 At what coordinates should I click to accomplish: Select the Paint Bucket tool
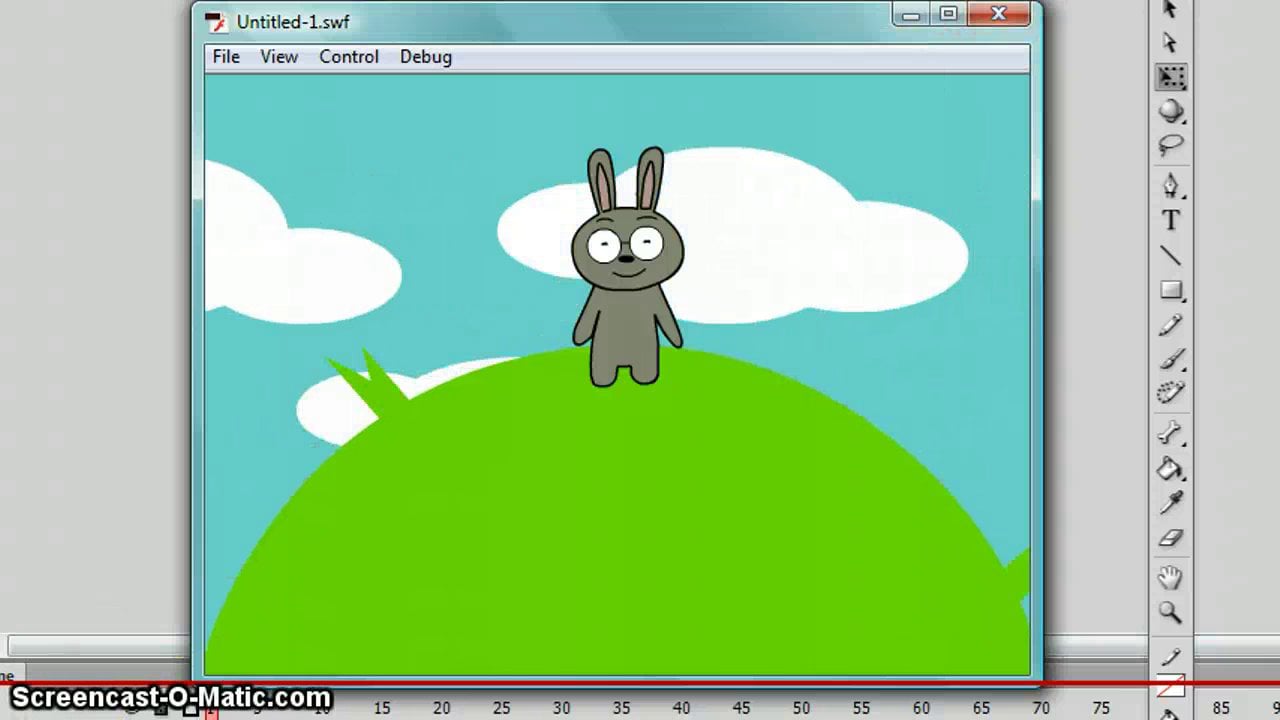tap(1171, 468)
